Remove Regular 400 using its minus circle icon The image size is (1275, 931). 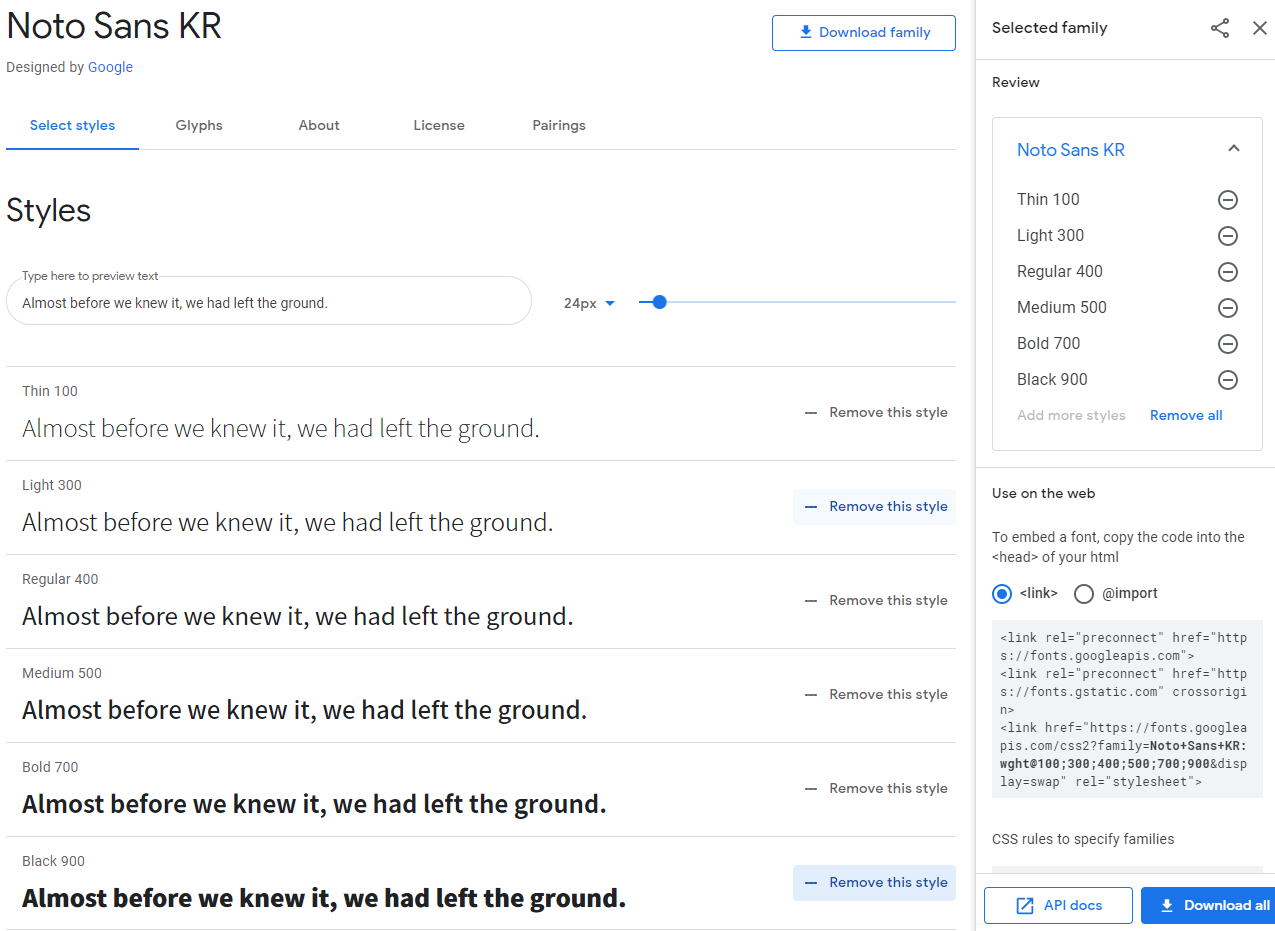coord(1228,272)
